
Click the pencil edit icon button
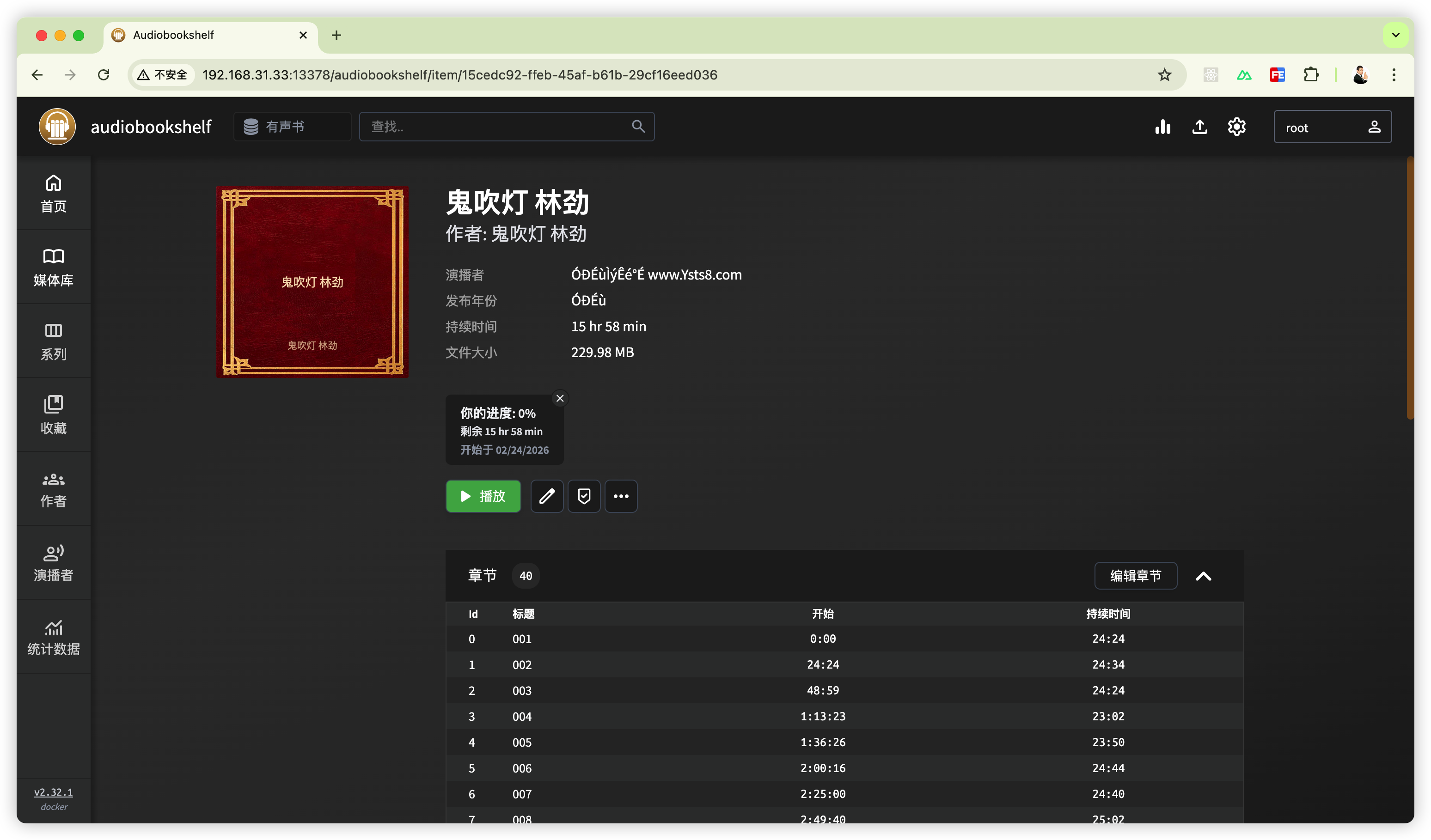(546, 496)
